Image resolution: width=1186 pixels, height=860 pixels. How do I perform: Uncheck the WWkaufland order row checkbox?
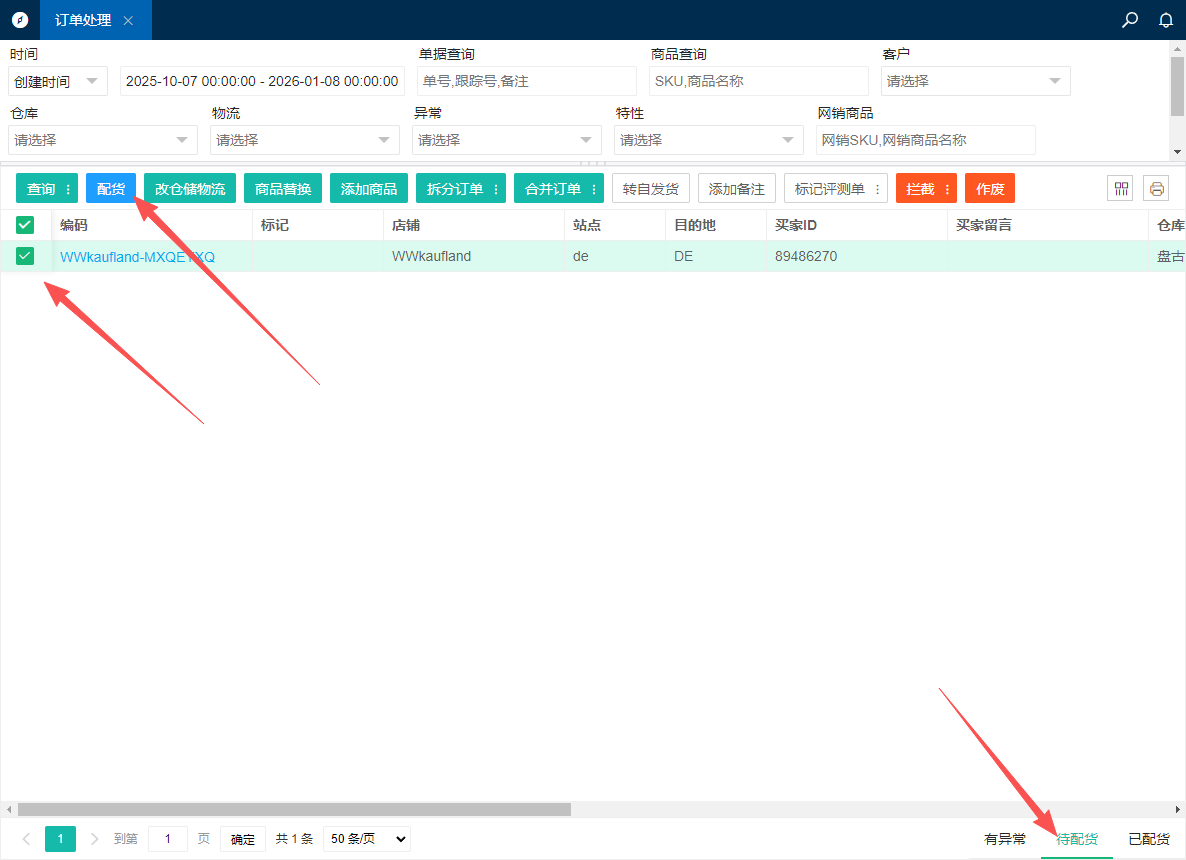point(25,256)
